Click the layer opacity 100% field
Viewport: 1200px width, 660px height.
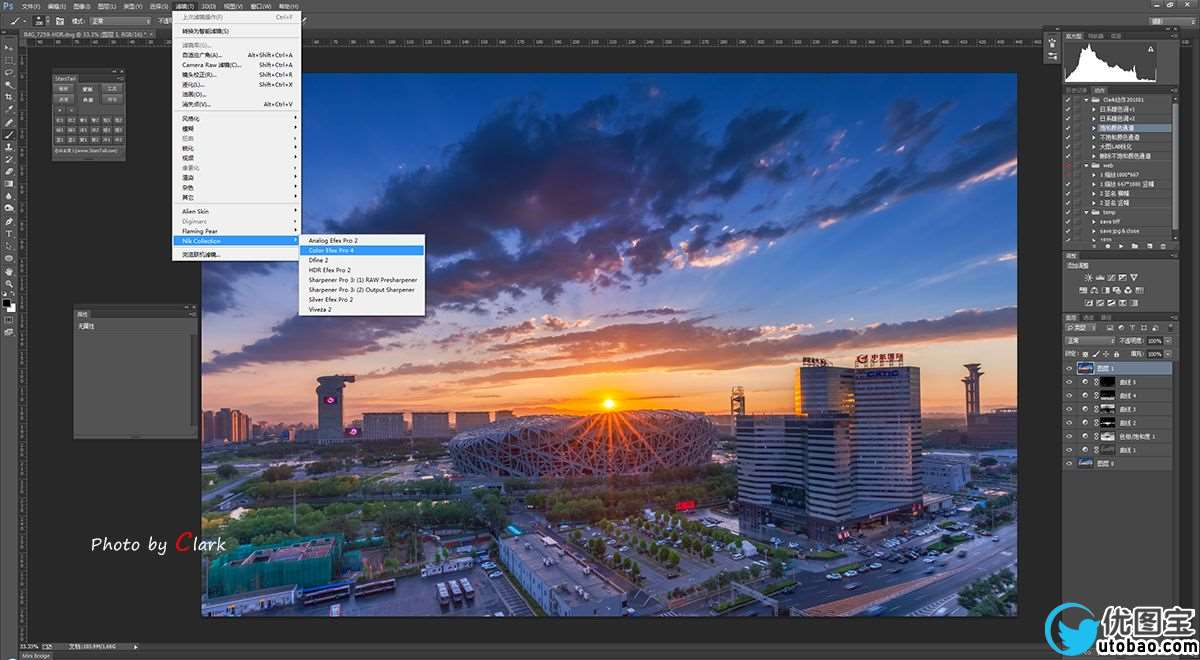coord(1155,341)
